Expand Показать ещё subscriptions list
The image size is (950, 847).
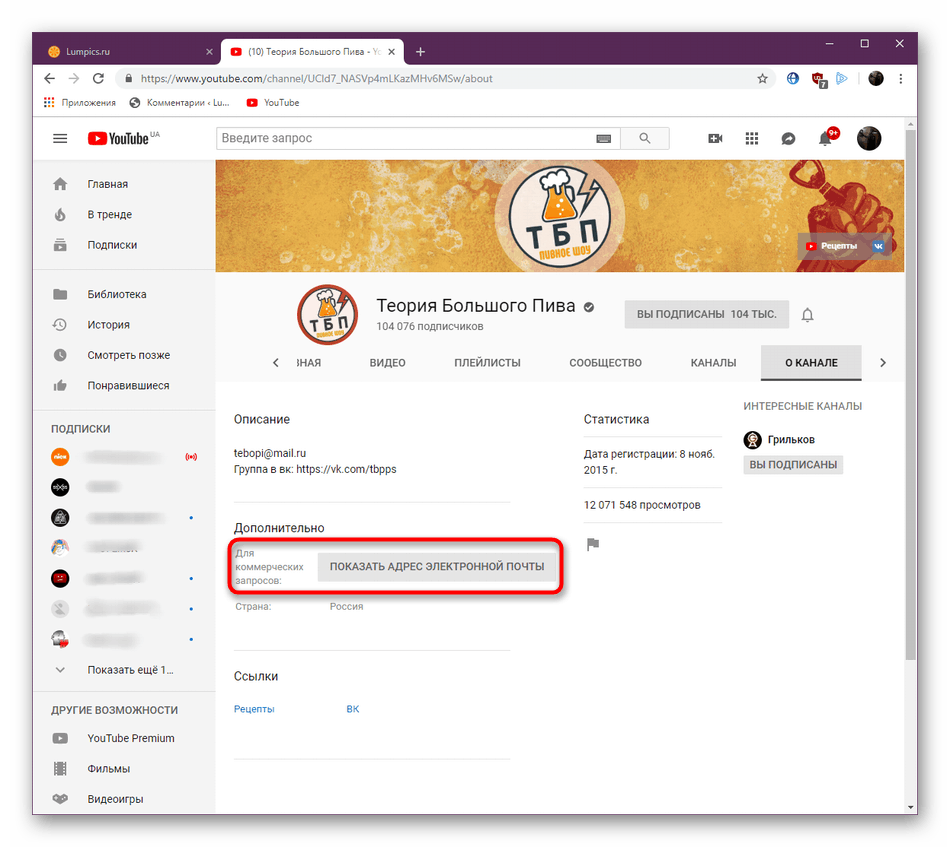(124, 669)
